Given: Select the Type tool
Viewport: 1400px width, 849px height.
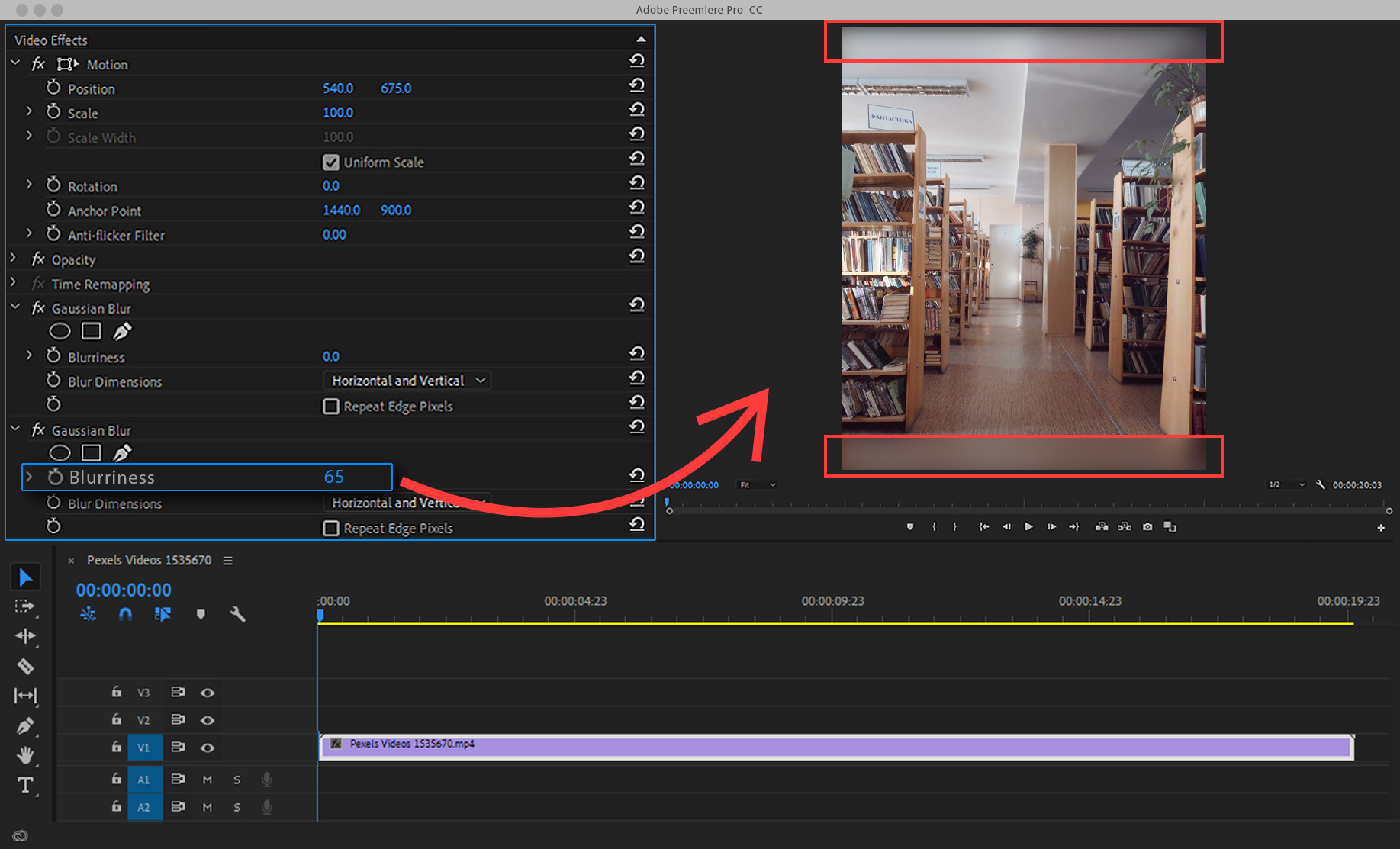Looking at the screenshot, I should [x=25, y=785].
